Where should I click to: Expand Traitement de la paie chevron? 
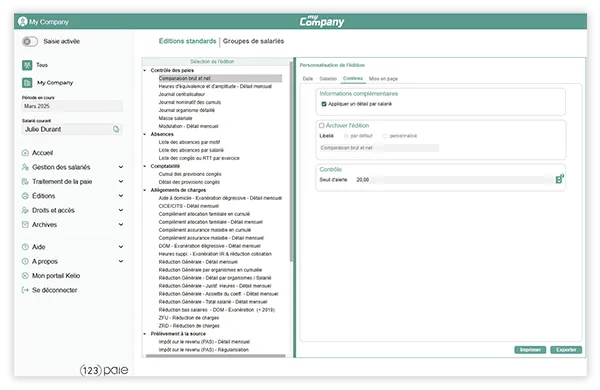tap(121, 181)
